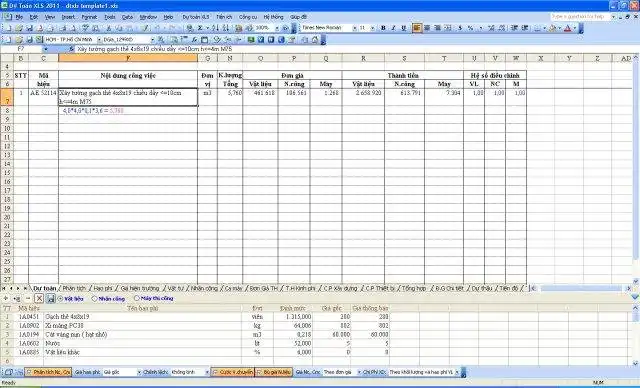Viewport: 640px width, 388px height.
Task: Click the New workbook icon in standard toolbar
Action: [x=8, y=28]
